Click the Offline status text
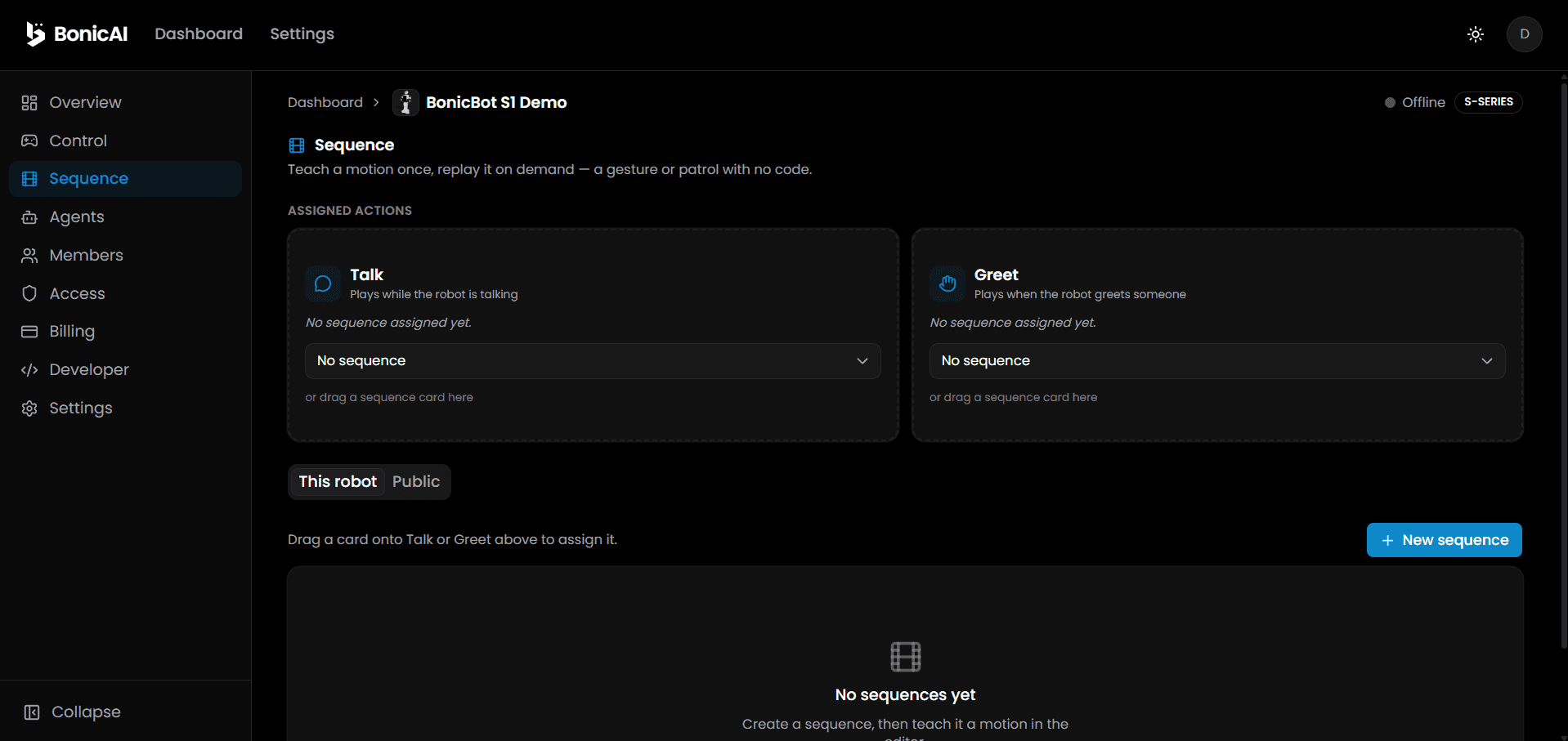1568x741 pixels. coord(1423,103)
